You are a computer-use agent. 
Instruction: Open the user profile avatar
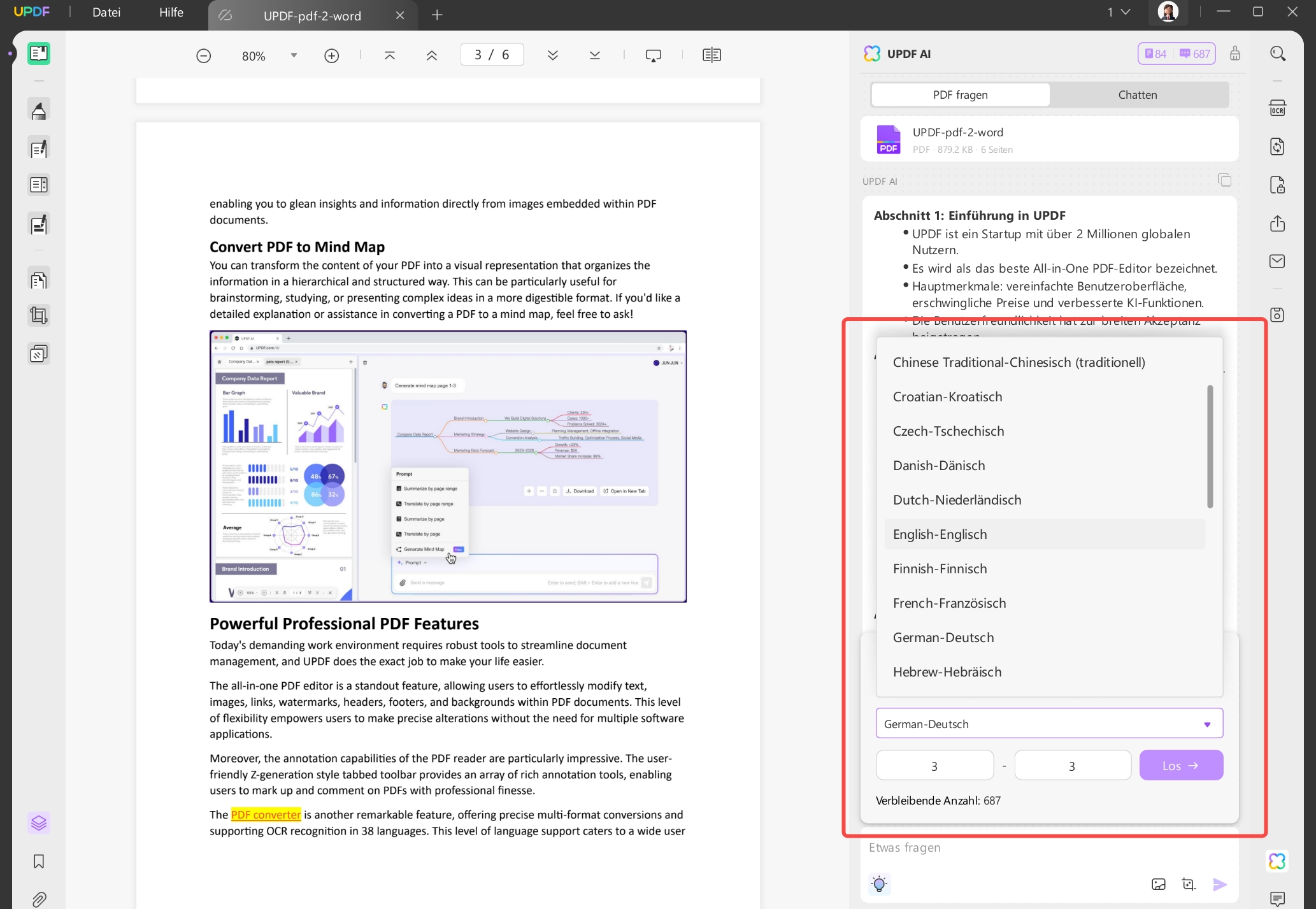tap(1168, 12)
